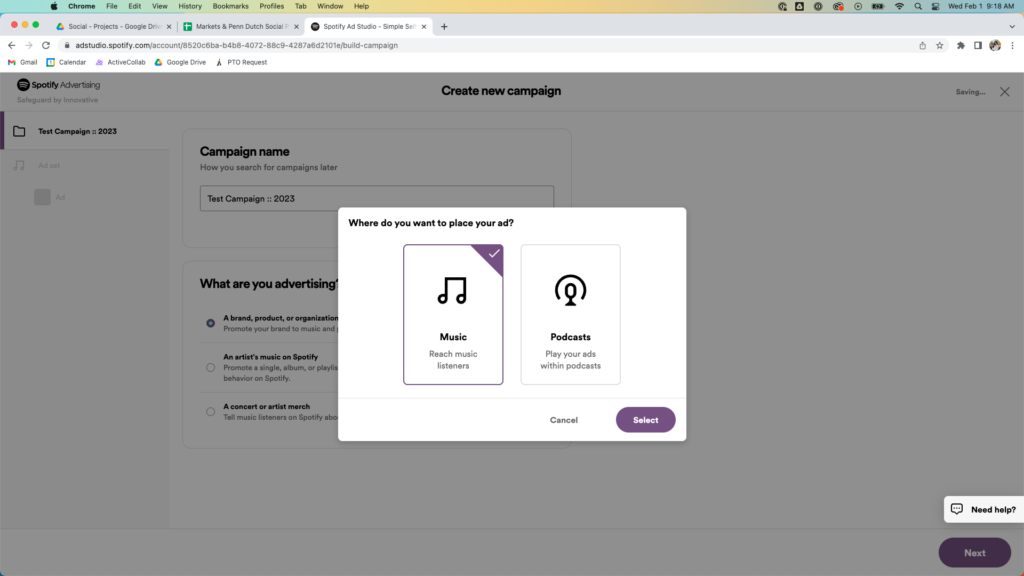Select the Music ad placement card
Screen dimensions: 1024x576
[x=453, y=314]
